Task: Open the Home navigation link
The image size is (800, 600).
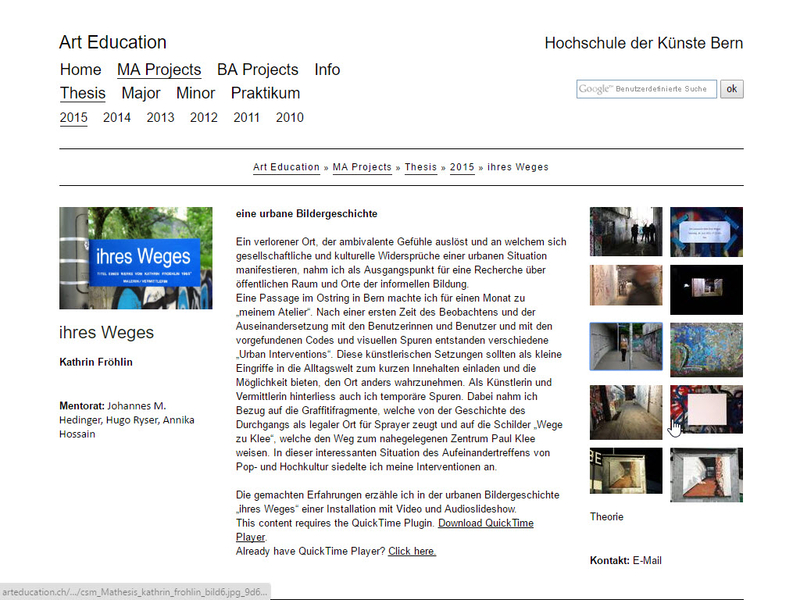Action: [x=80, y=70]
